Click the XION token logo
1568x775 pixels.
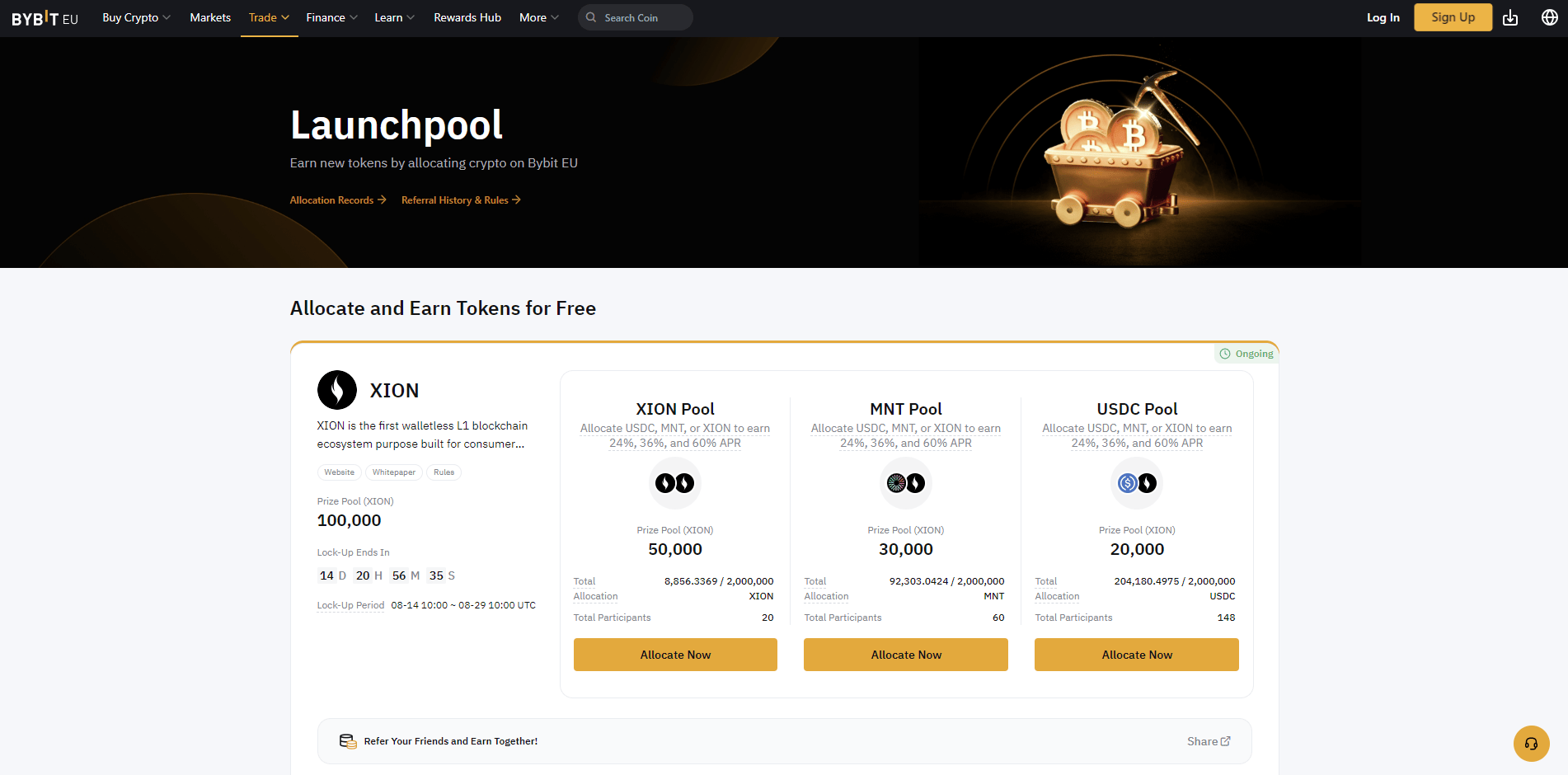(337, 390)
